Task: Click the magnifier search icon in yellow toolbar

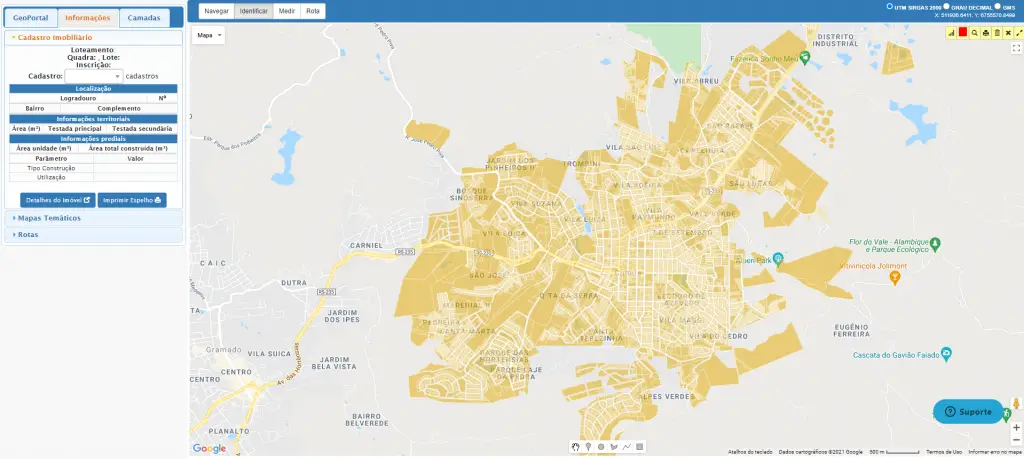Action: (x=974, y=33)
